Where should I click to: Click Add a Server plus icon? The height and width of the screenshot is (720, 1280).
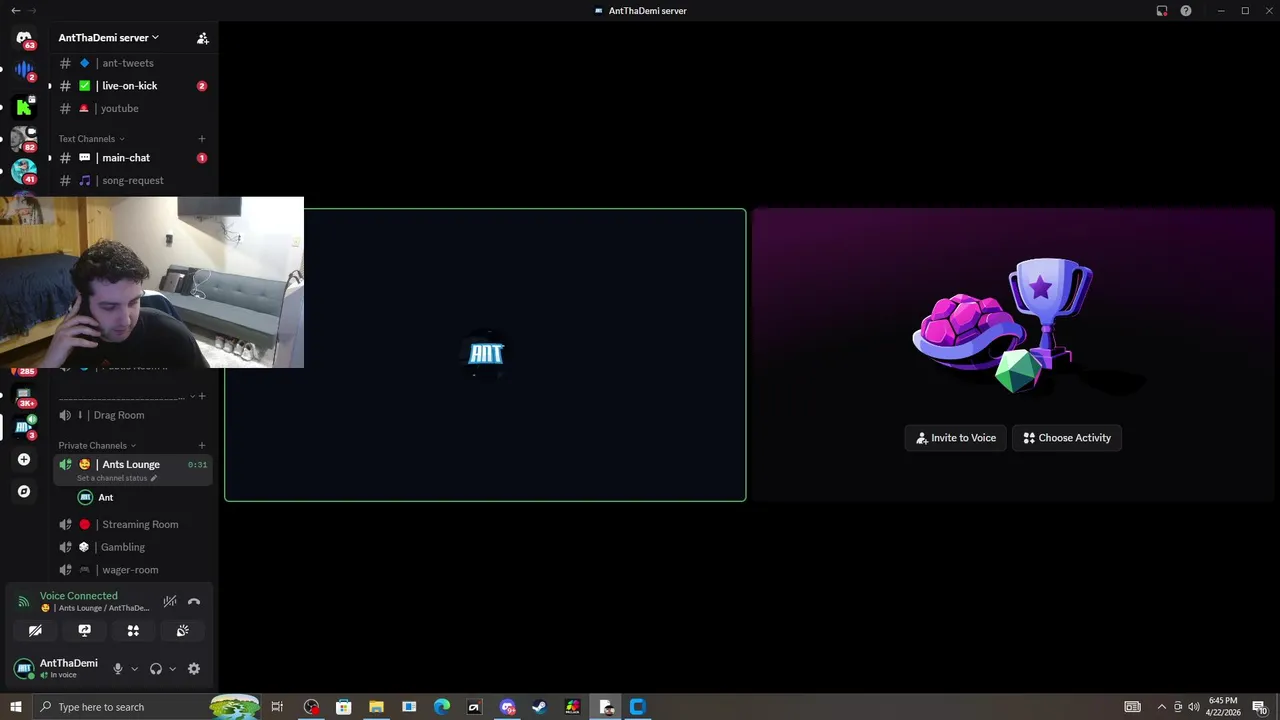[24, 460]
